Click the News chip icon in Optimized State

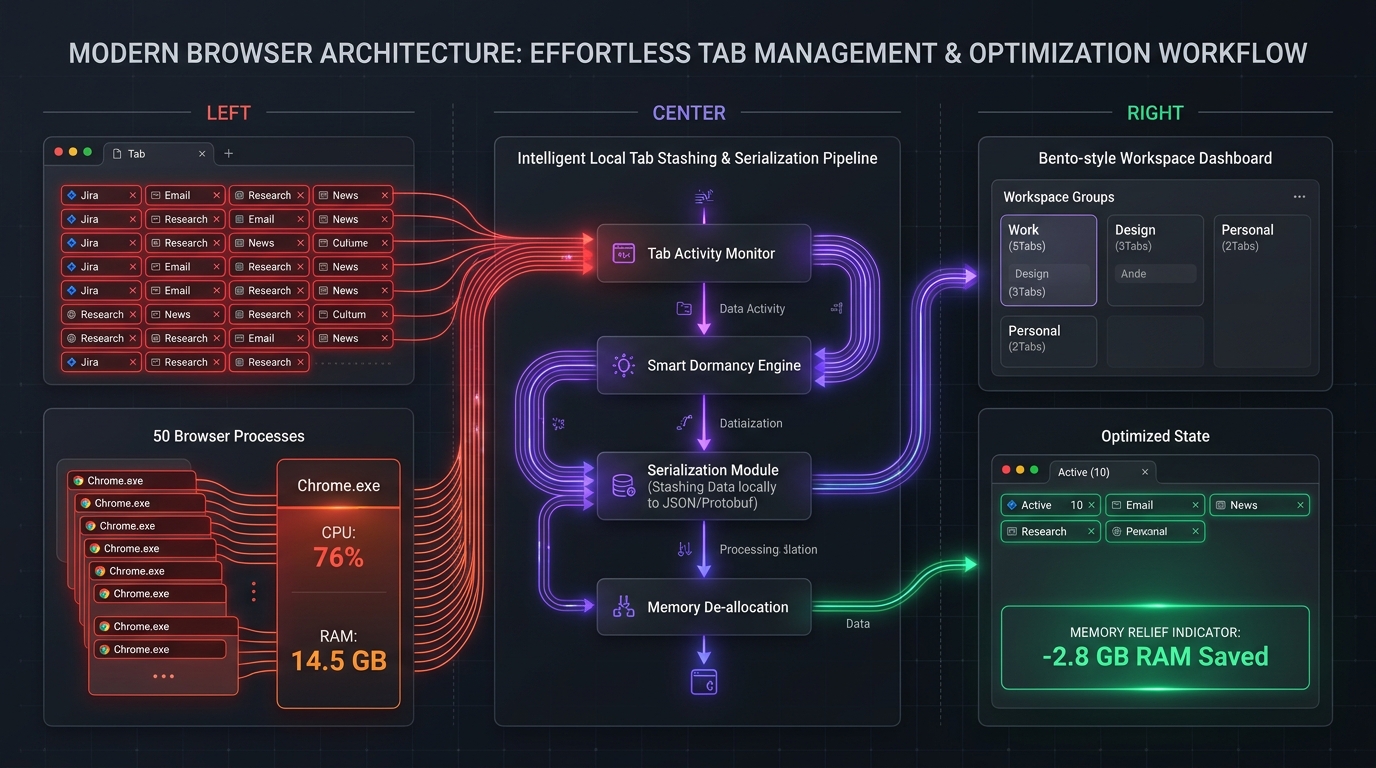[x=1221, y=505]
